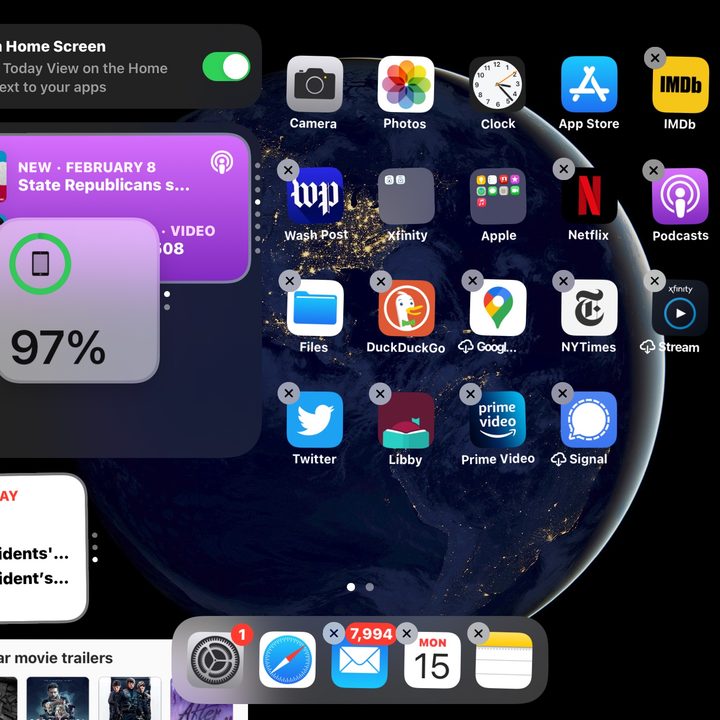Delete Twitter using its X badge
720x720 pixels.
click(289, 393)
